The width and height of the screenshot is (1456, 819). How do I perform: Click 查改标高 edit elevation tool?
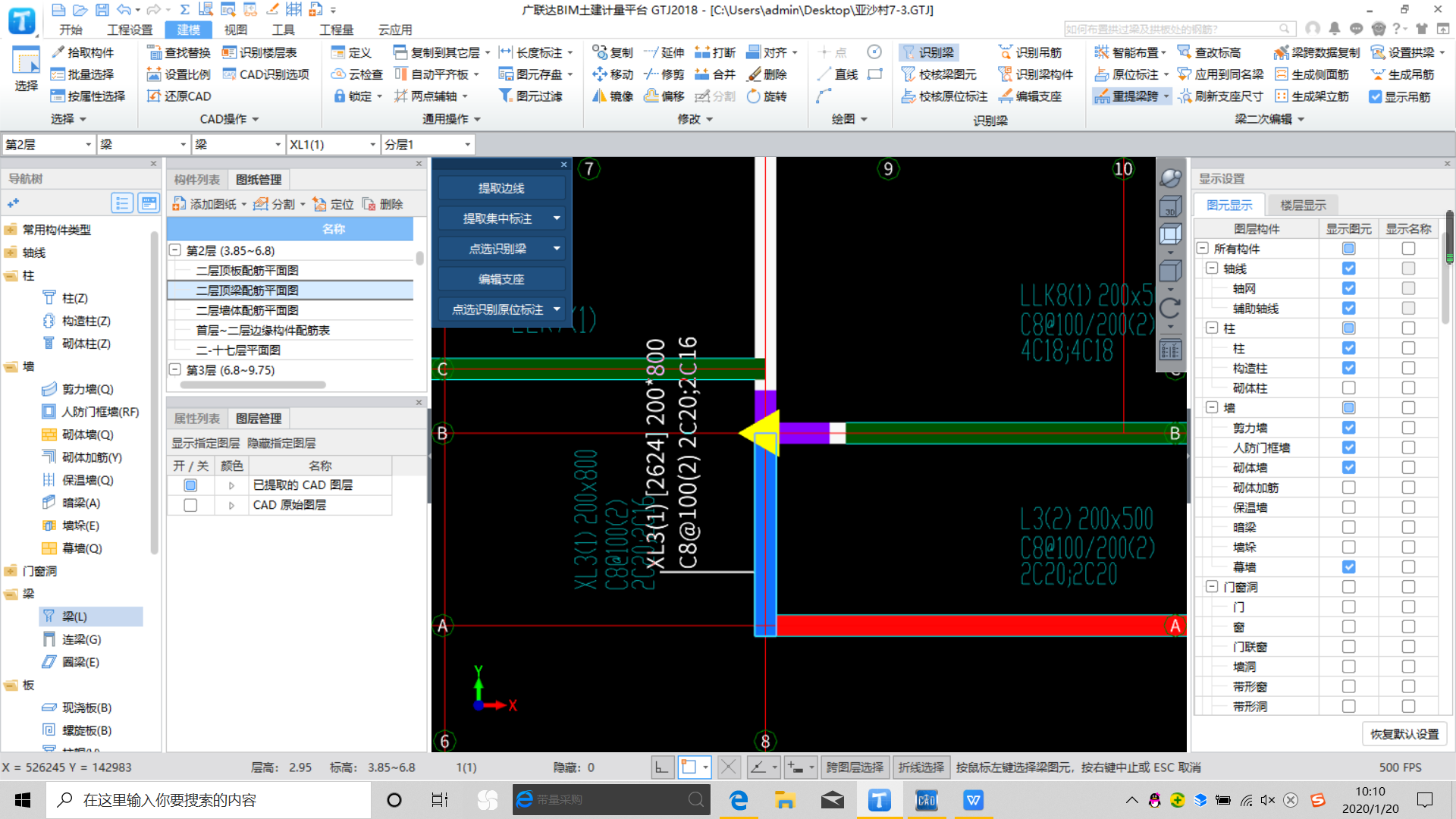(1210, 52)
